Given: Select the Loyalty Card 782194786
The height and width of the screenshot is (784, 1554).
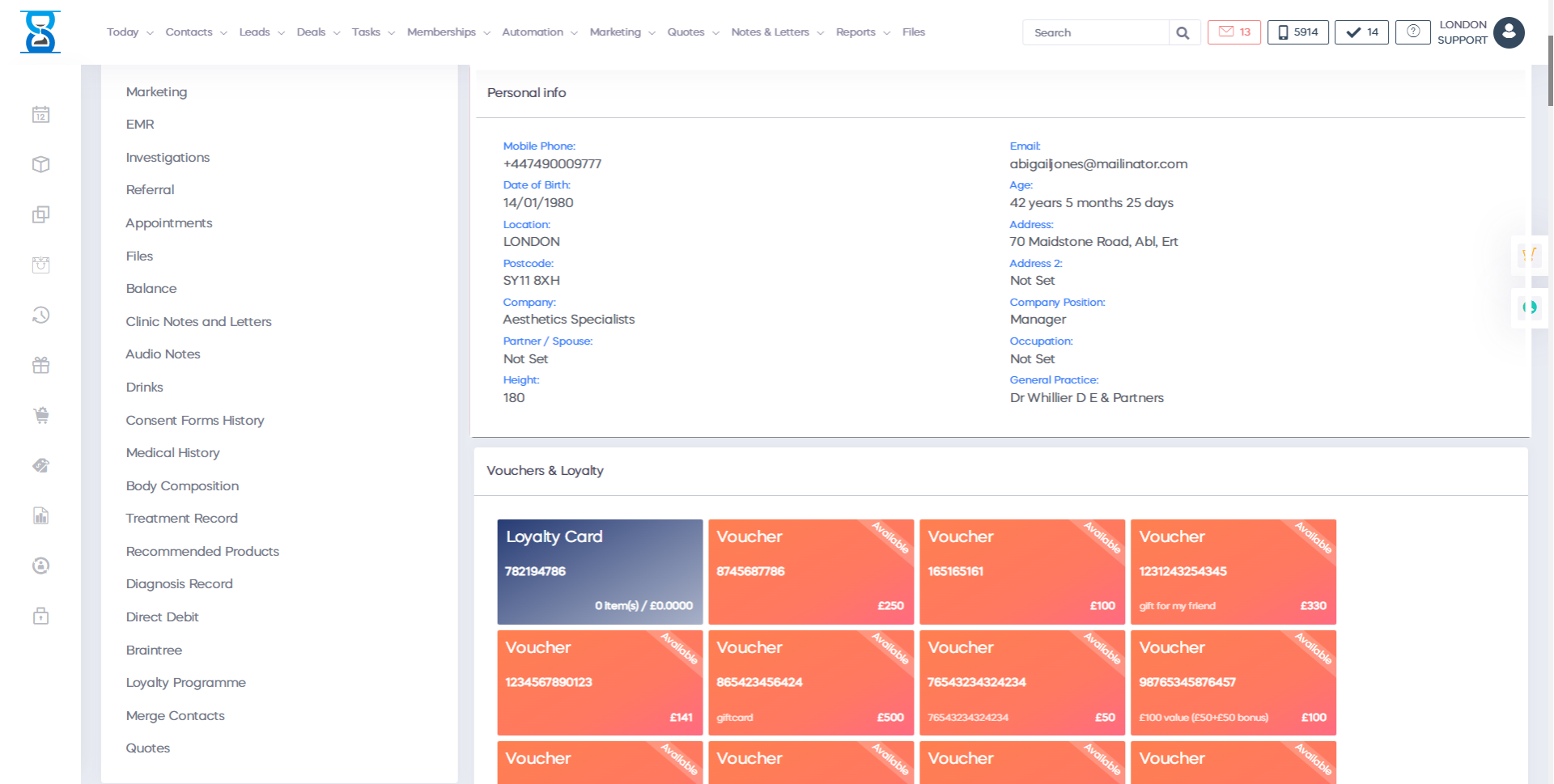Looking at the screenshot, I should 600,571.
